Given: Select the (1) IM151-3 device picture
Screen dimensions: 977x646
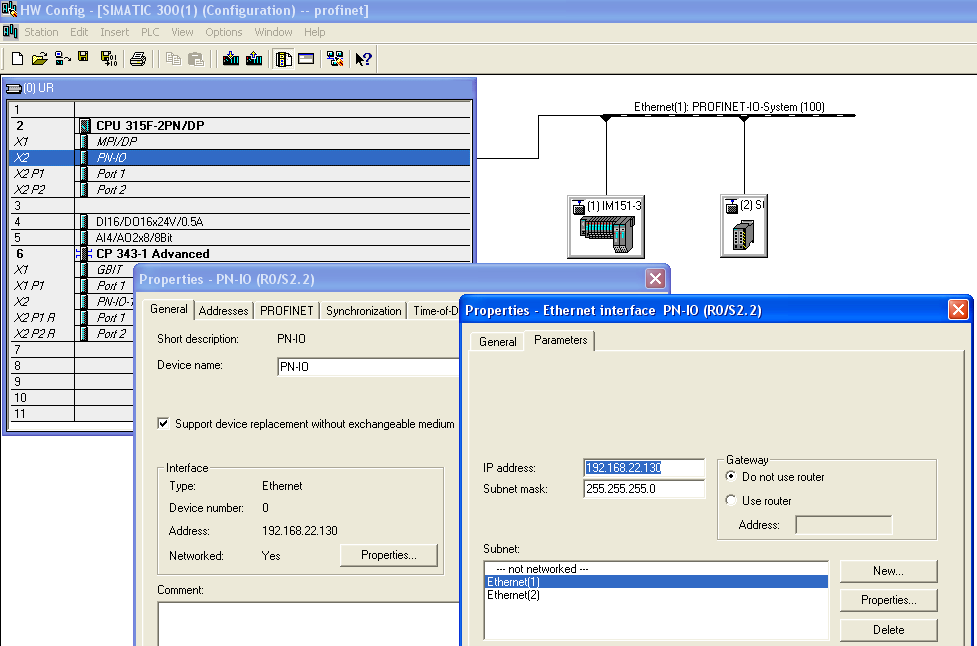Looking at the screenshot, I should click(606, 227).
